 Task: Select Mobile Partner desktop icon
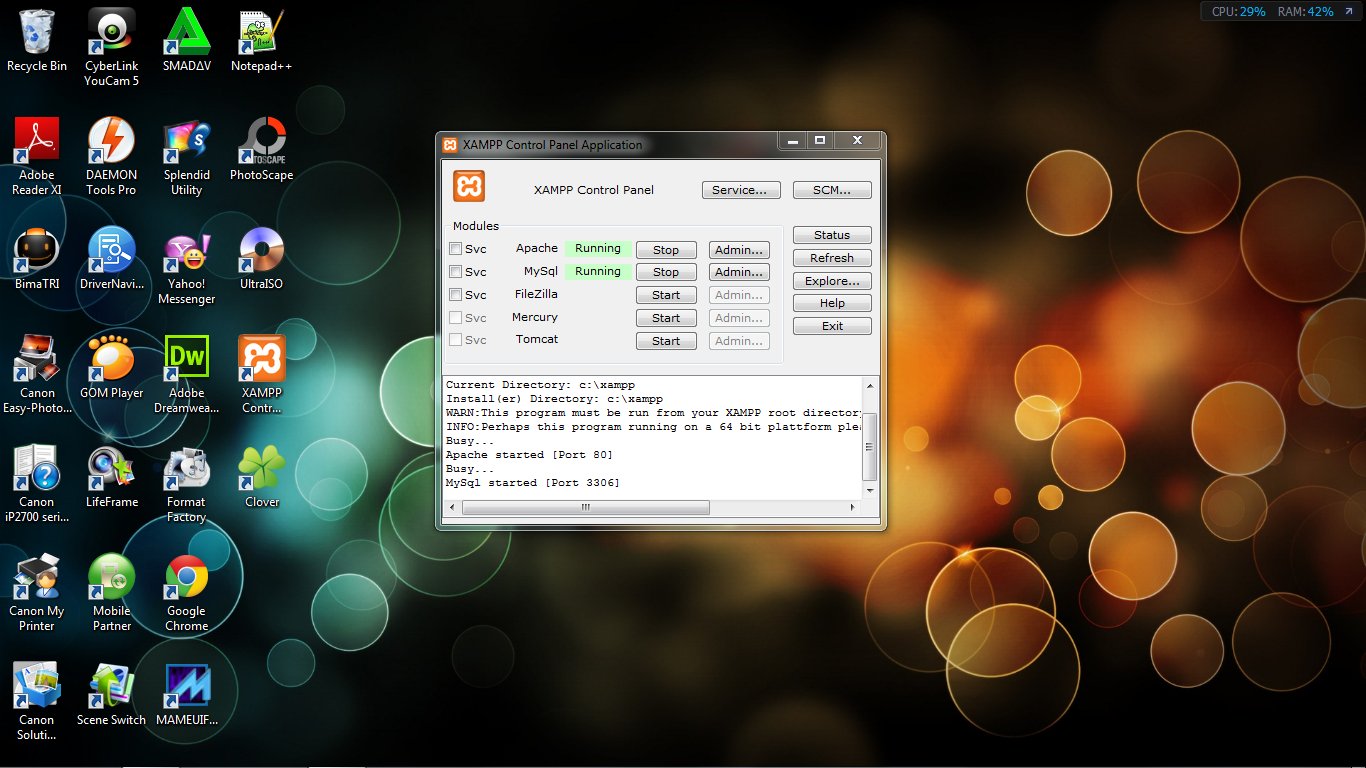click(112, 592)
